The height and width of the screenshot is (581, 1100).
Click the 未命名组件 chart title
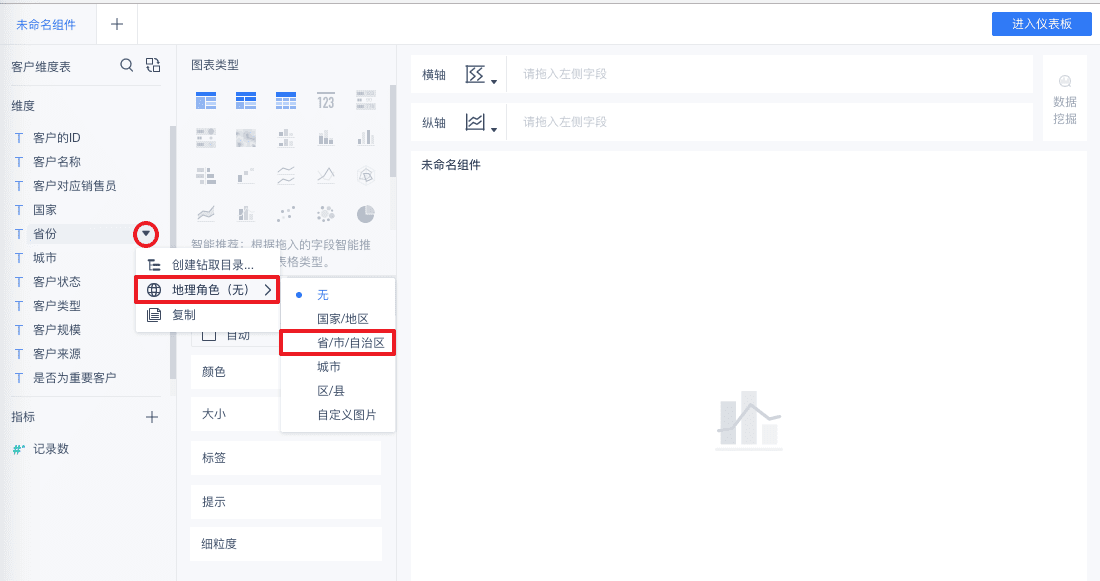450,165
